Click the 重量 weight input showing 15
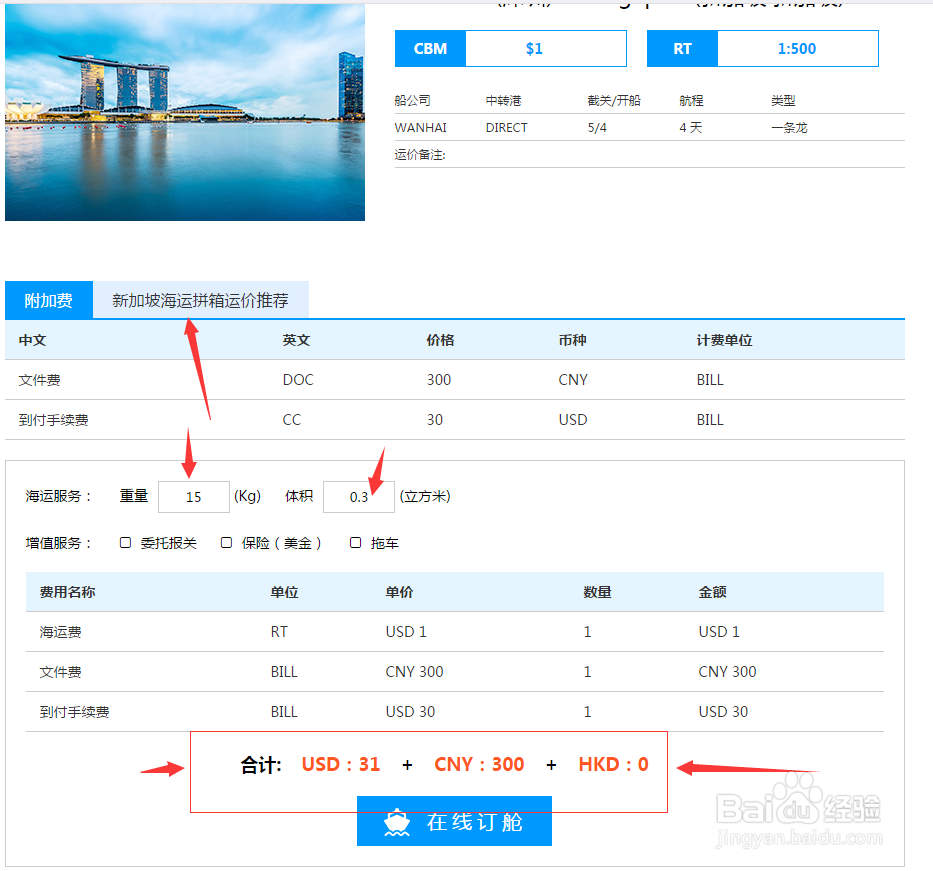 (x=194, y=496)
